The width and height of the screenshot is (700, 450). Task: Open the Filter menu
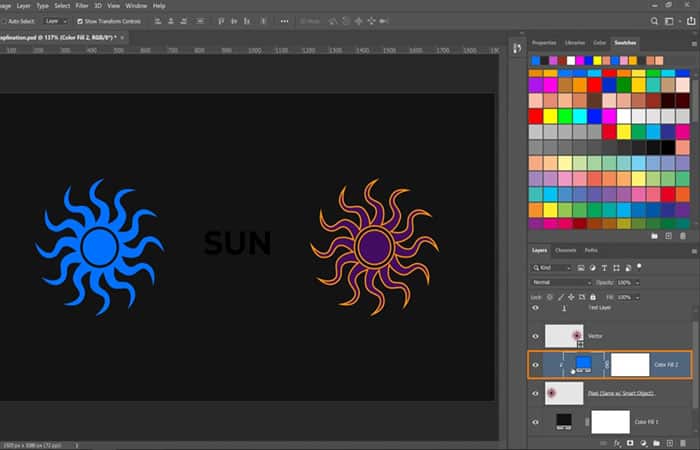pos(81,6)
